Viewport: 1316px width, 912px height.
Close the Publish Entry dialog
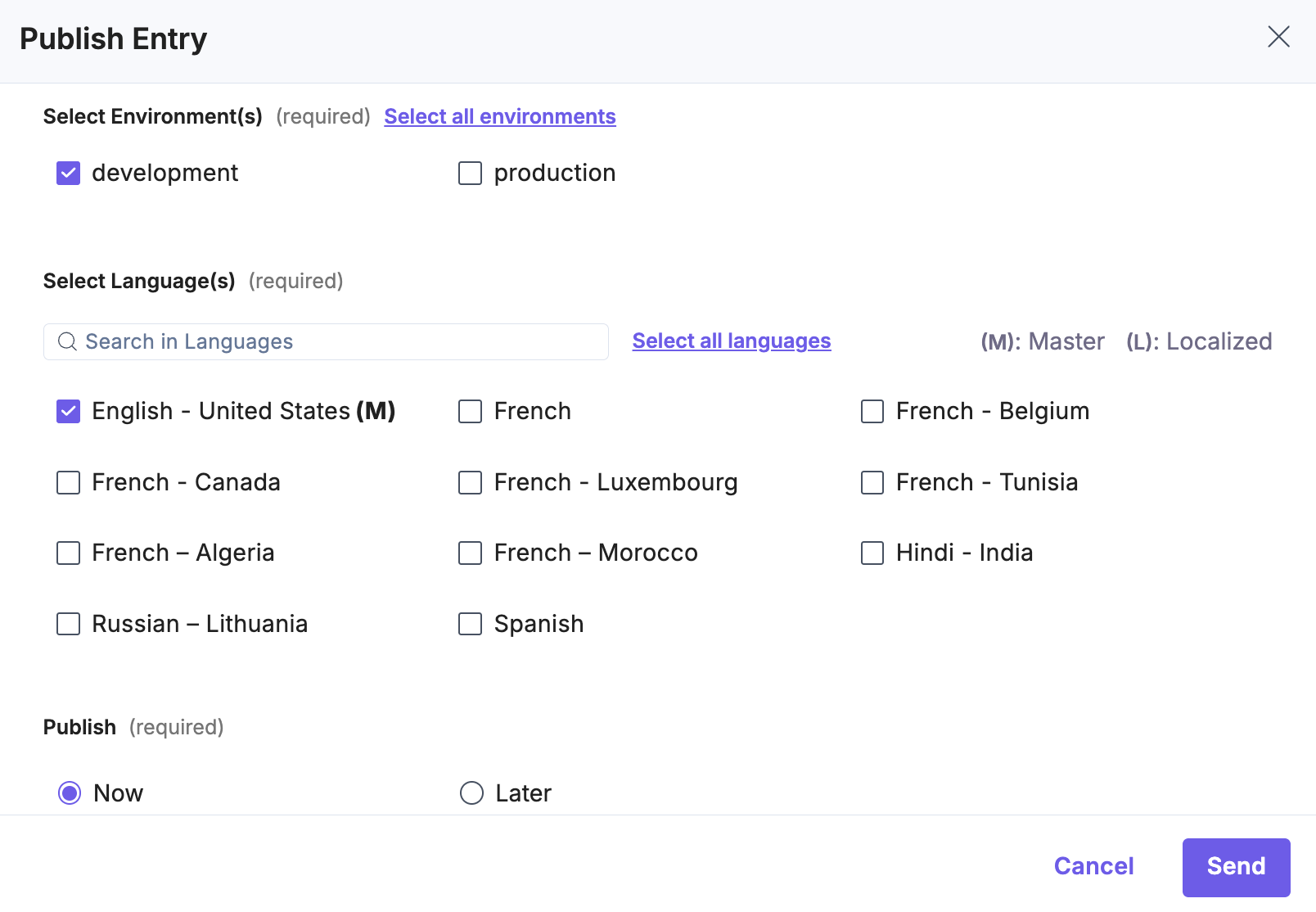(1278, 37)
